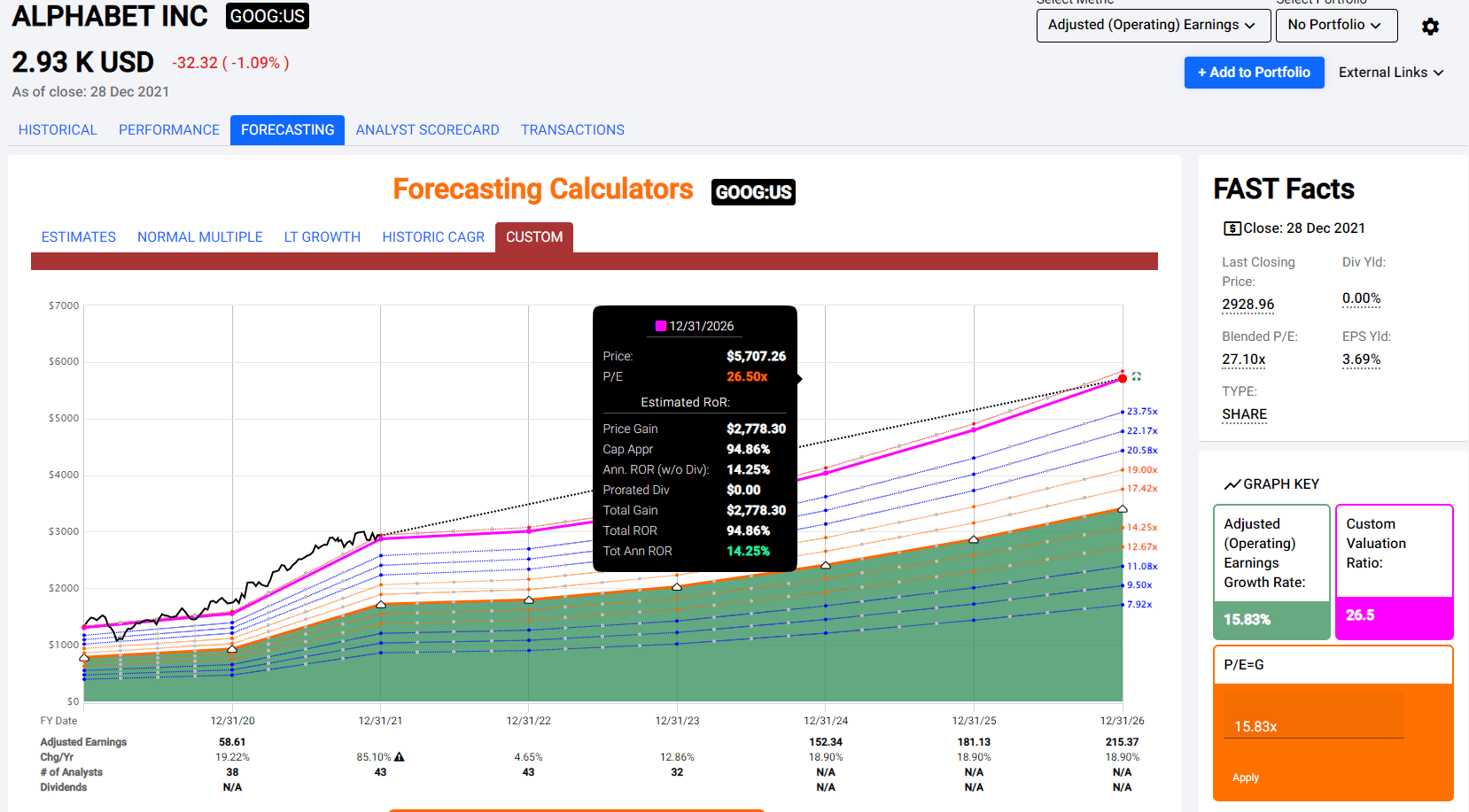Click the 19.22% change per year value

tap(232, 757)
